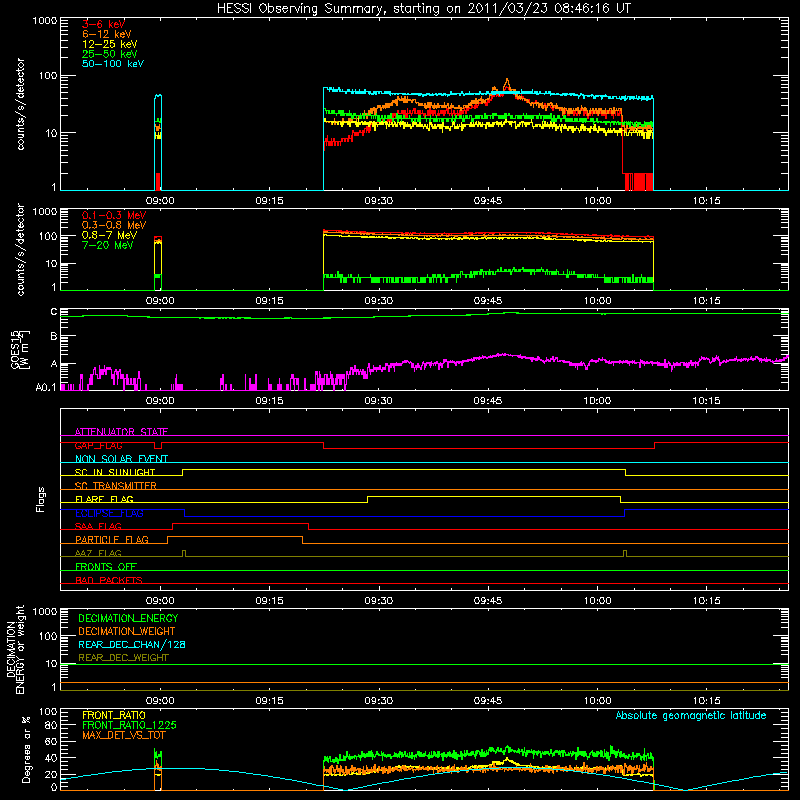Select the PARTICLE_FLAG label

point(112,540)
